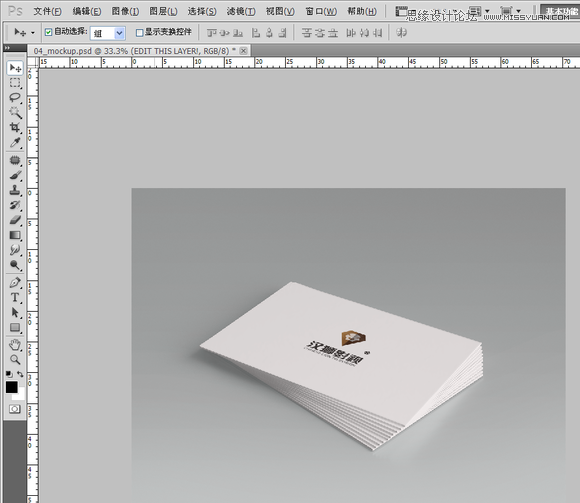Enable the 显示变换控件 checkbox
Viewport: 580px width, 503px height.
point(139,33)
